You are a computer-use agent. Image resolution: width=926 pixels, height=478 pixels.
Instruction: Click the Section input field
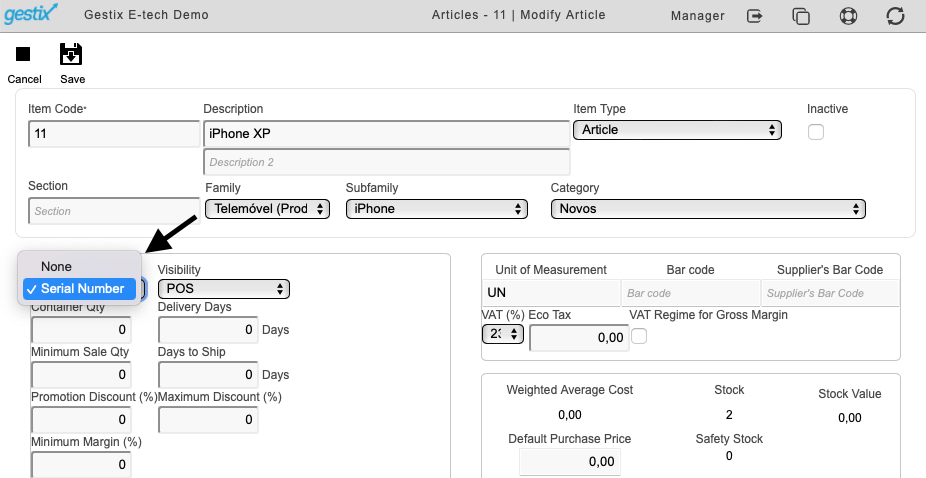(x=114, y=211)
